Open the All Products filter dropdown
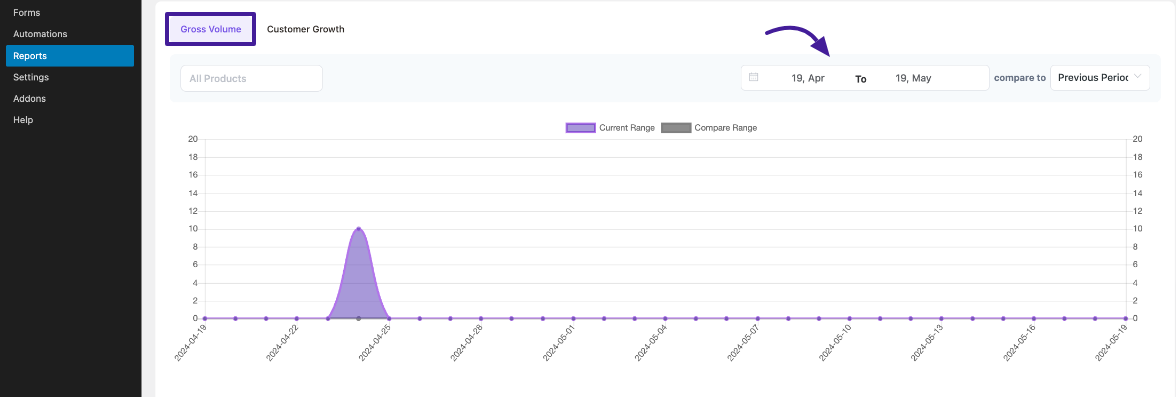This screenshot has width=1176, height=397. point(251,78)
